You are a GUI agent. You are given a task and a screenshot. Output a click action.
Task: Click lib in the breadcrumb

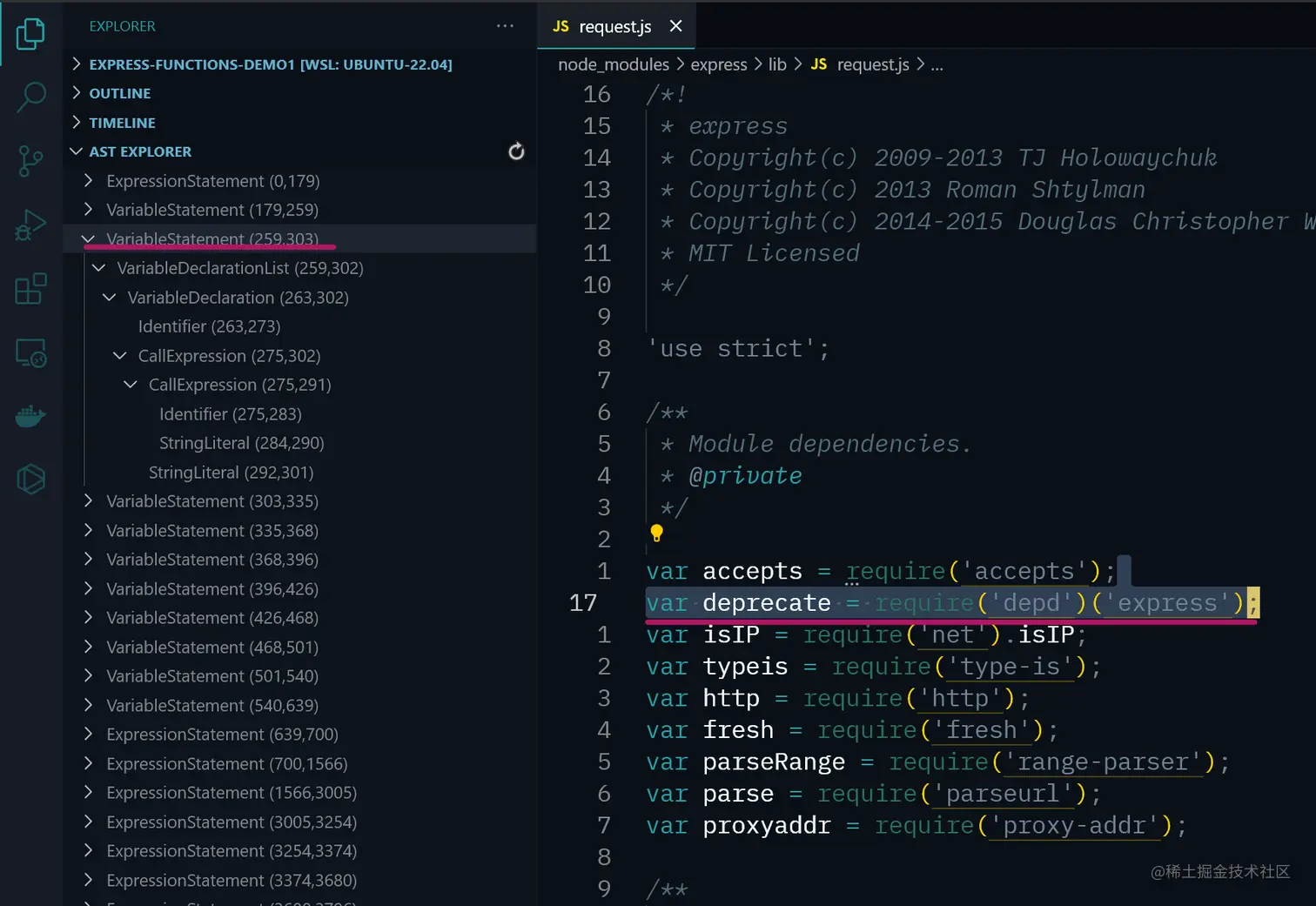777,64
